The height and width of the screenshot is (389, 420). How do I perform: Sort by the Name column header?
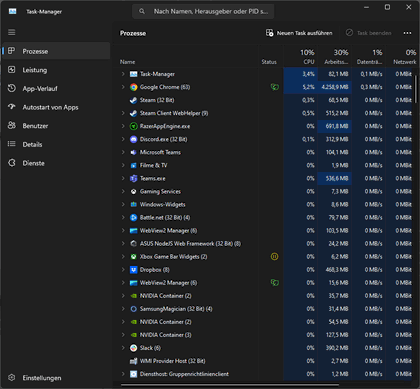[186, 56]
